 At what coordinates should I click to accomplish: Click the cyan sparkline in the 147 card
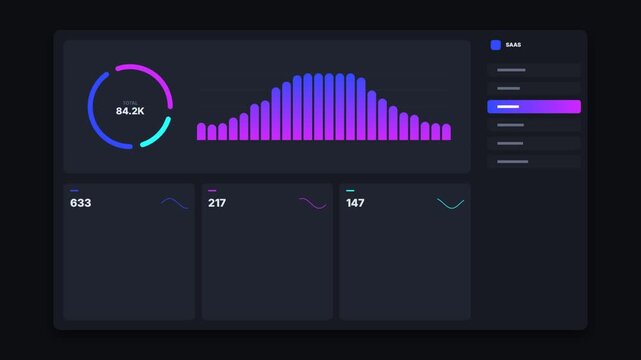[x=450, y=203]
